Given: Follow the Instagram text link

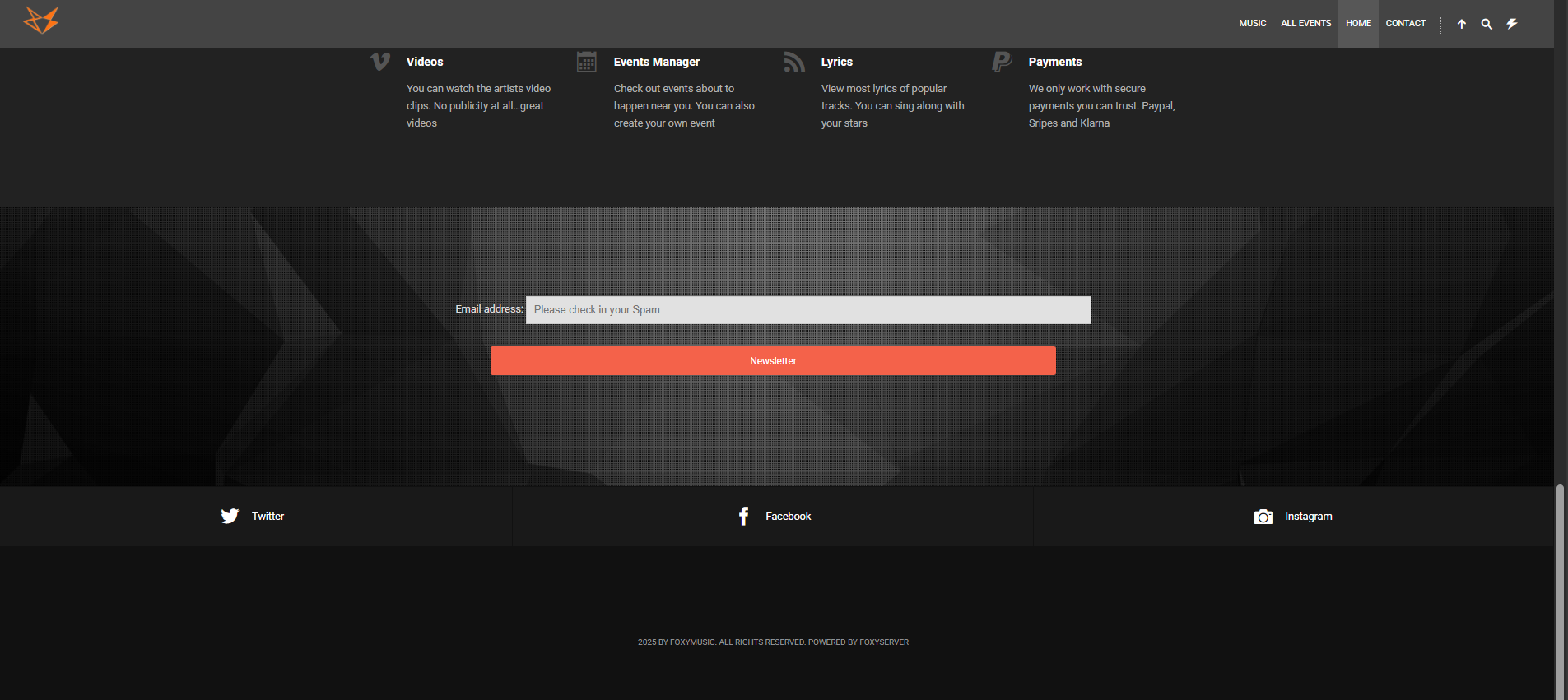Looking at the screenshot, I should 1308,517.
